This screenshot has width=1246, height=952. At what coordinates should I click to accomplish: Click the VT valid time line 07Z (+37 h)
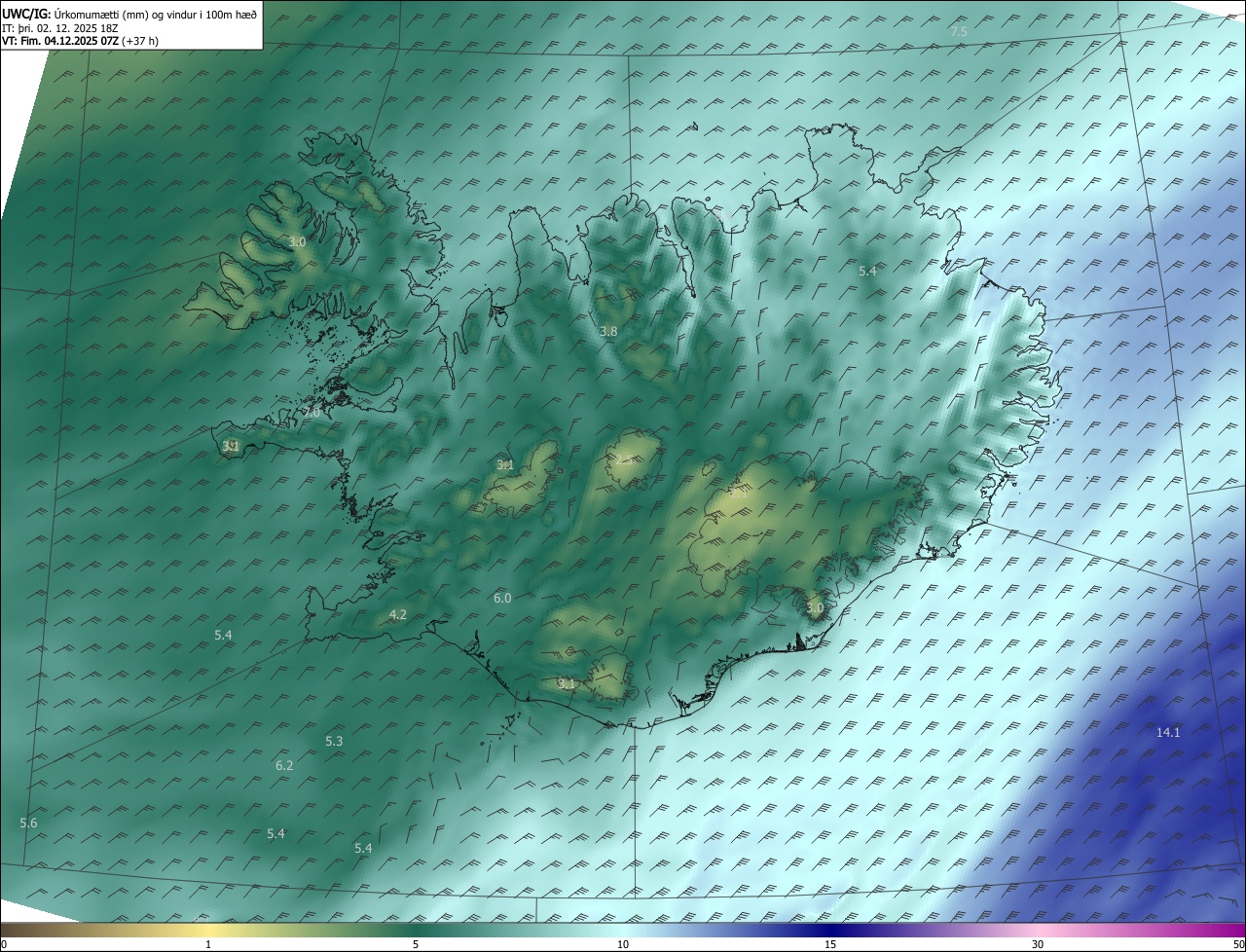[x=80, y=41]
